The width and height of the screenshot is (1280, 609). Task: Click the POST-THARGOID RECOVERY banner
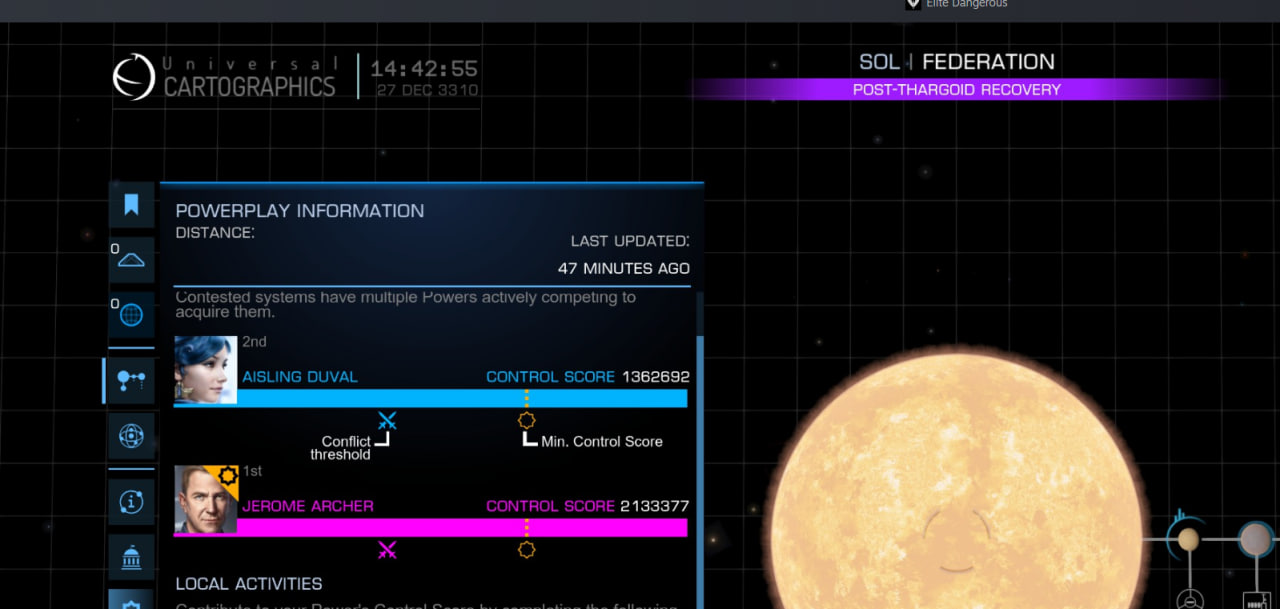[x=957, y=90]
